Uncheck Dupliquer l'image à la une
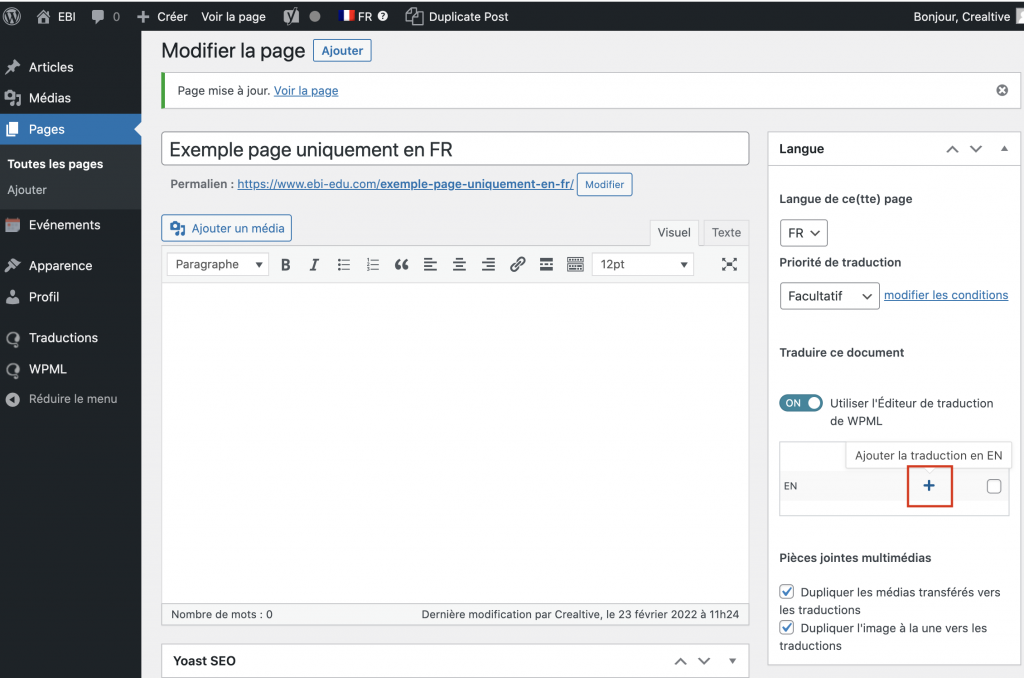The height and width of the screenshot is (678, 1024). (787, 628)
